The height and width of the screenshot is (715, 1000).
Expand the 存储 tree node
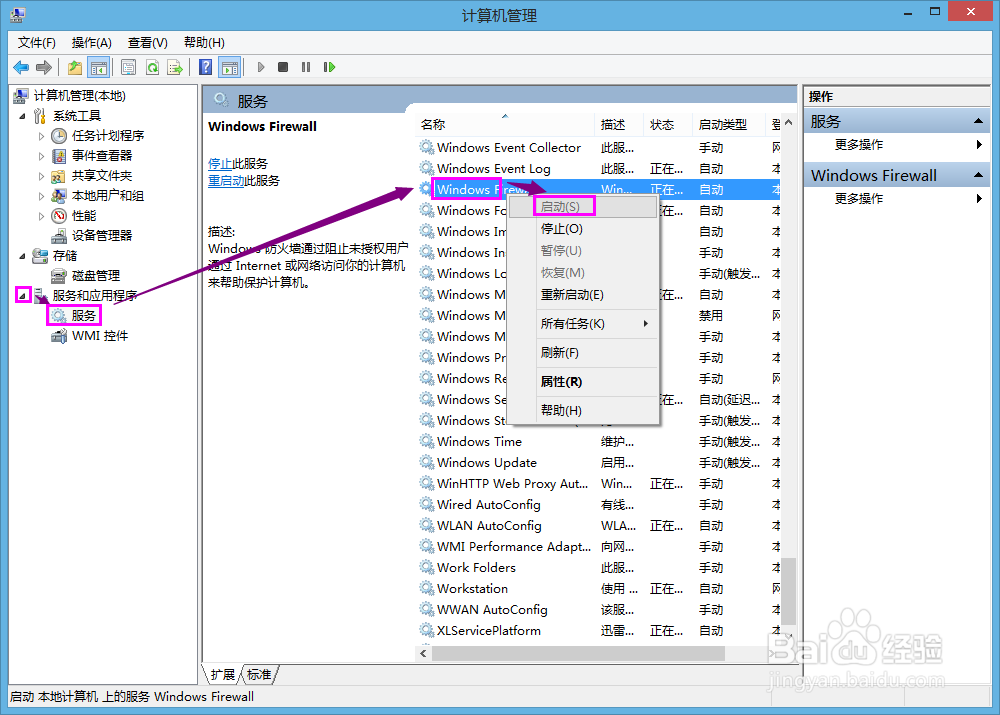(23, 255)
